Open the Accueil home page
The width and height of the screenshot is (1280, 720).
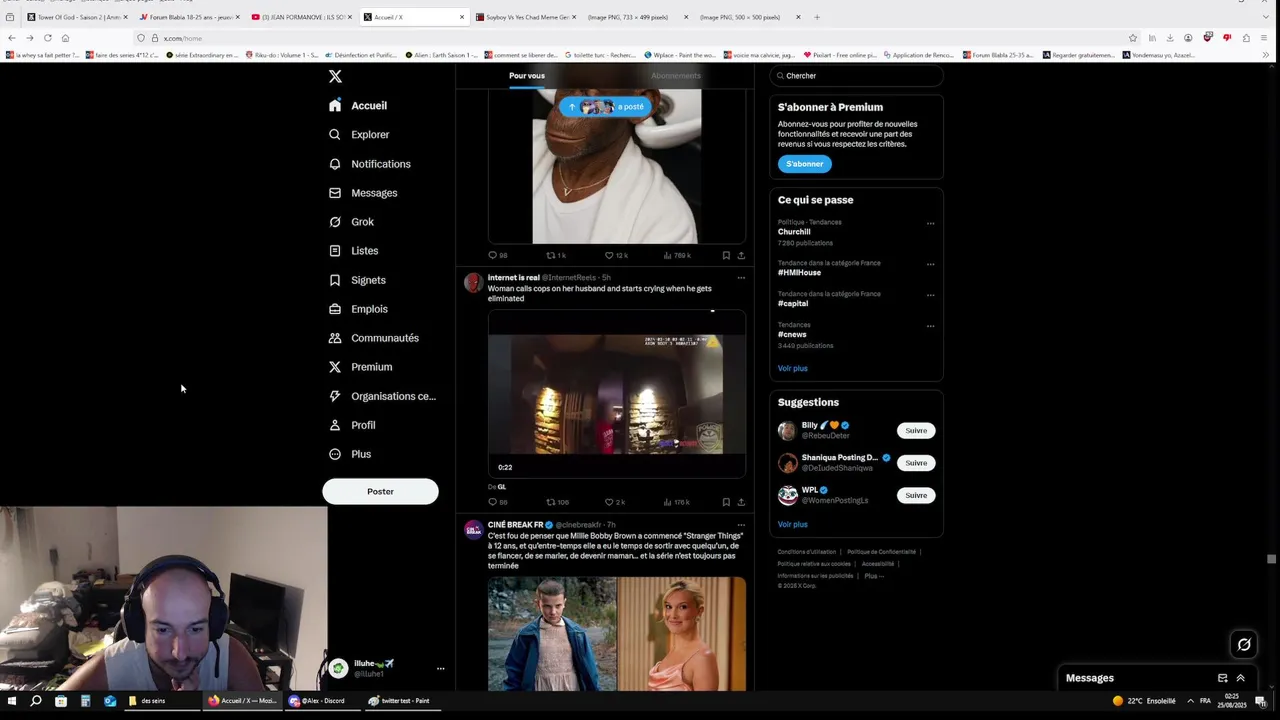click(358, 105)
